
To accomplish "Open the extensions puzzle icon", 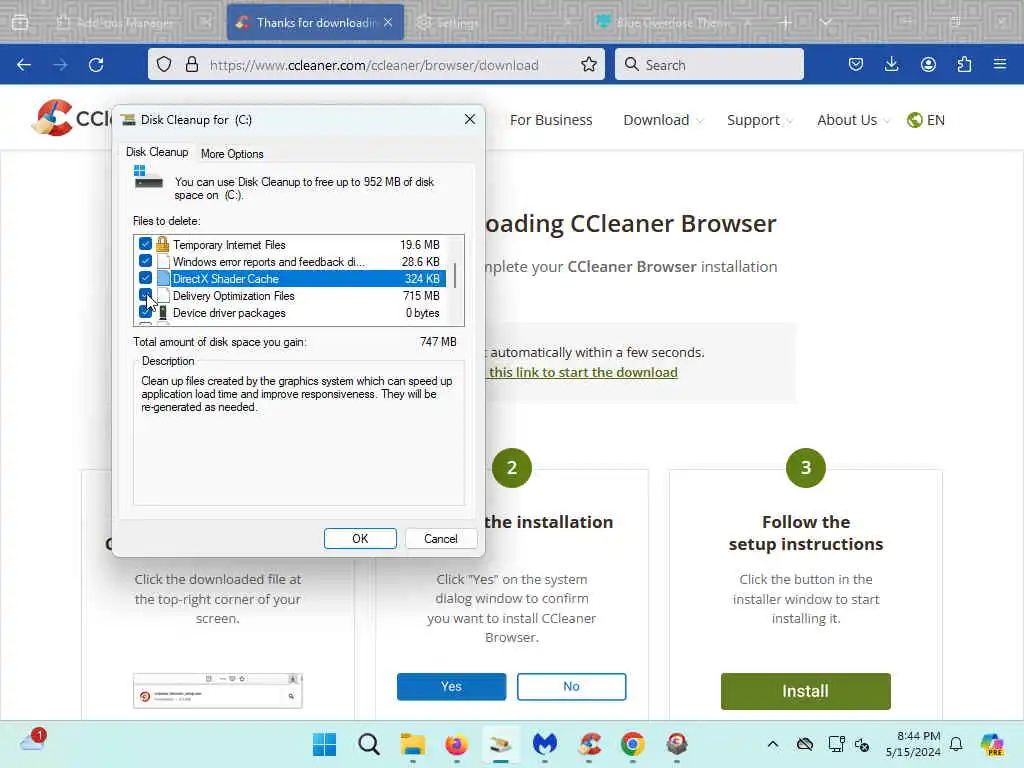I will click(x=964, y=65).
